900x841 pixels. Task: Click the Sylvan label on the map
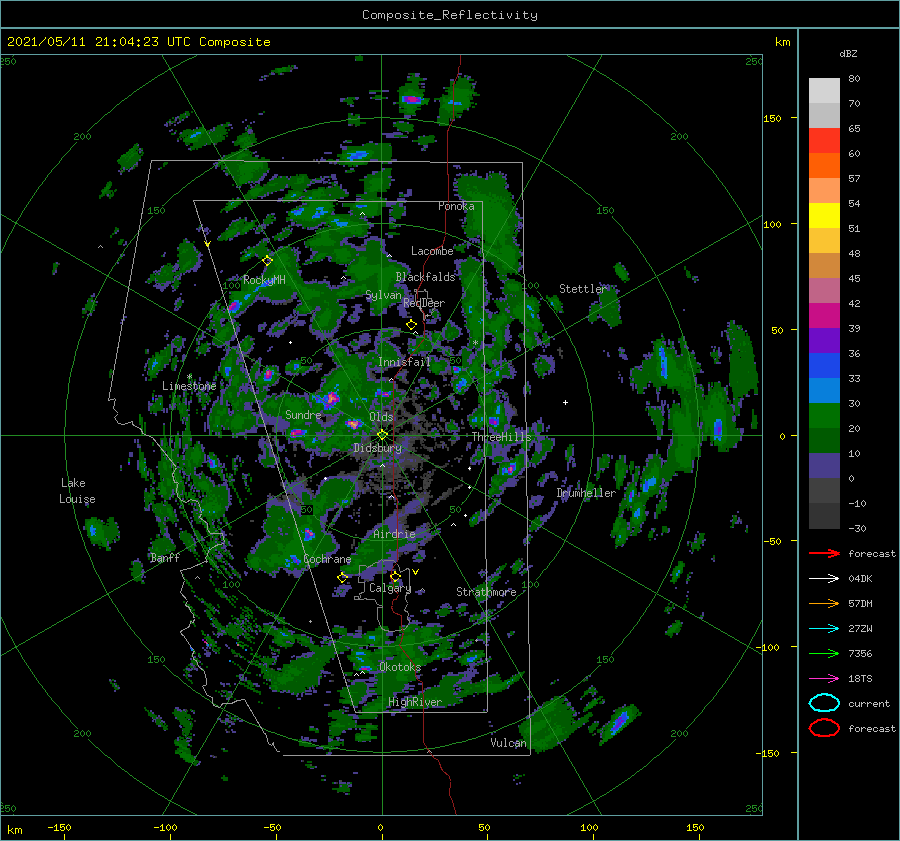click(x=383, y=295)
